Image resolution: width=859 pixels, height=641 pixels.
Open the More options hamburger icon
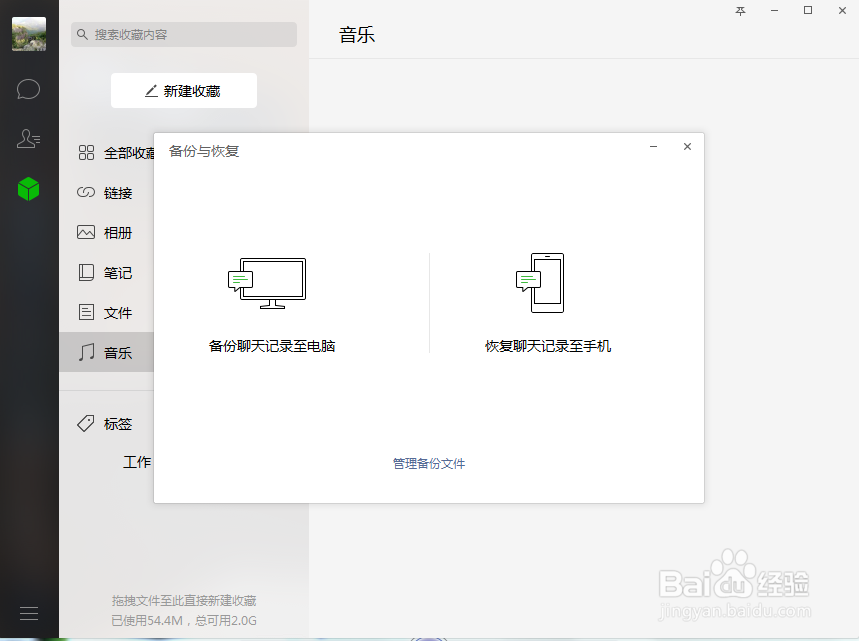(28, 612)
